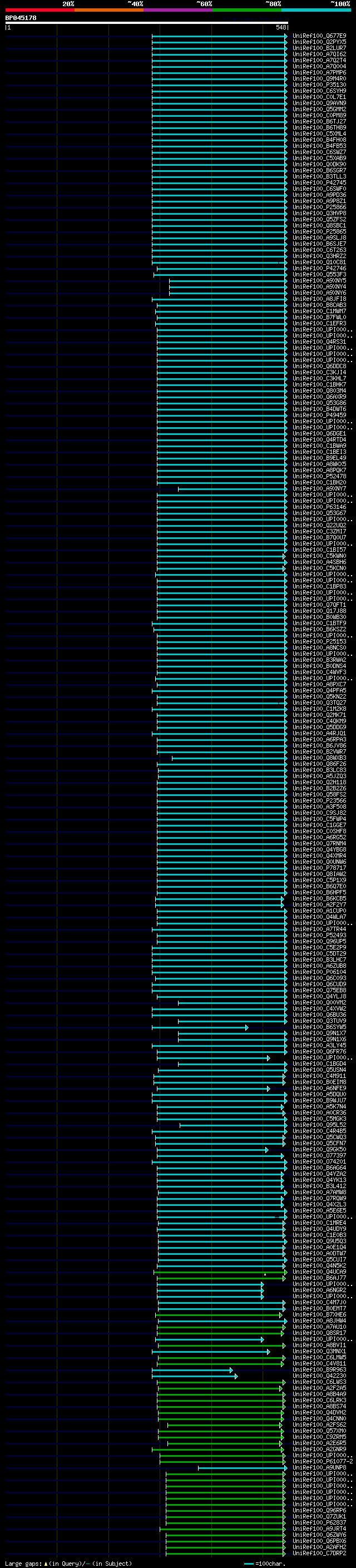Image resolution: width=356 pixels, height=1568 pixels.
Task: Click the cyan ~100% identity color segment
Action: coord(316,10)
